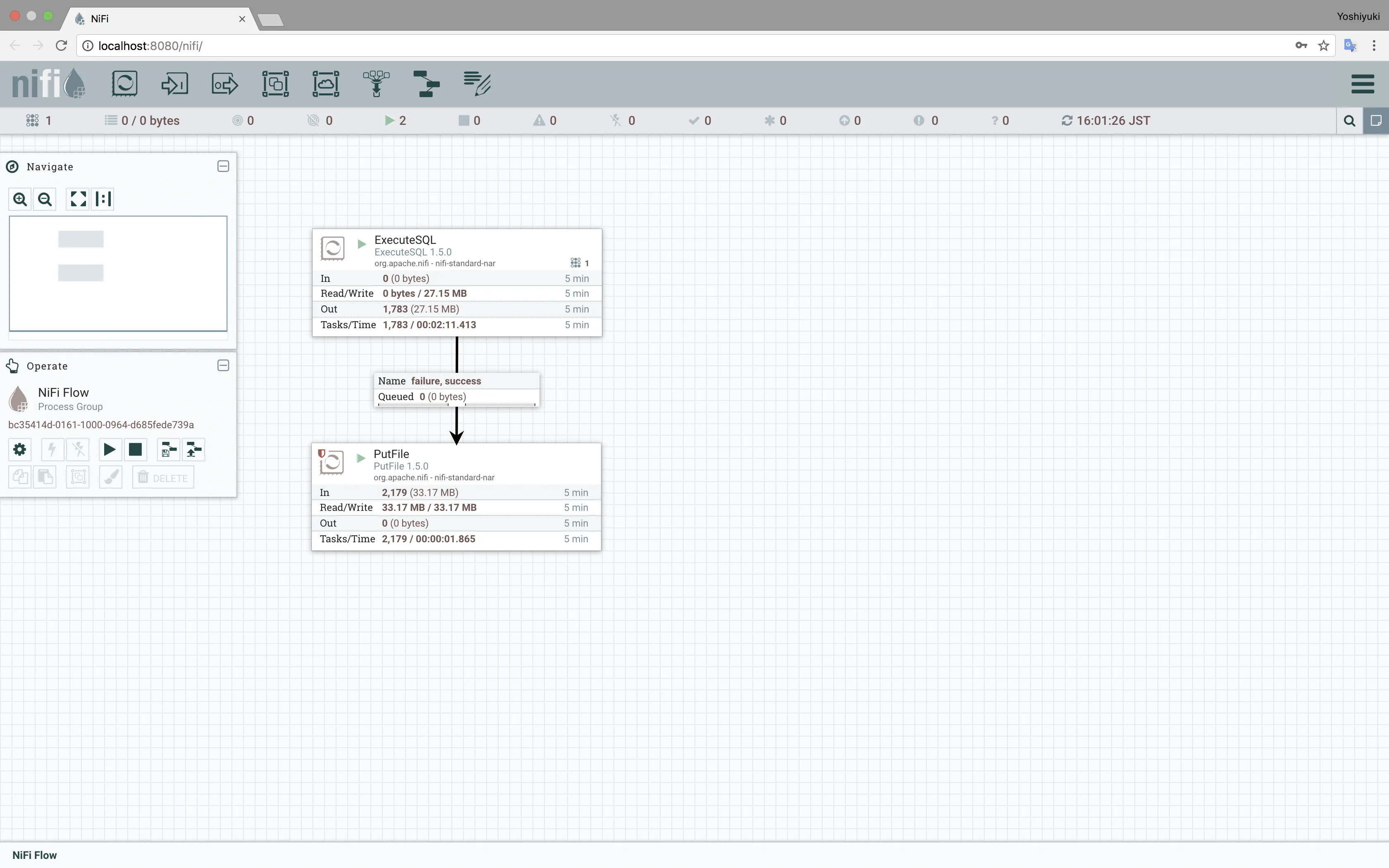This screenshot has width=1389, height=868.
Task: Open process group configuration gear
Action: coord(19,450)
